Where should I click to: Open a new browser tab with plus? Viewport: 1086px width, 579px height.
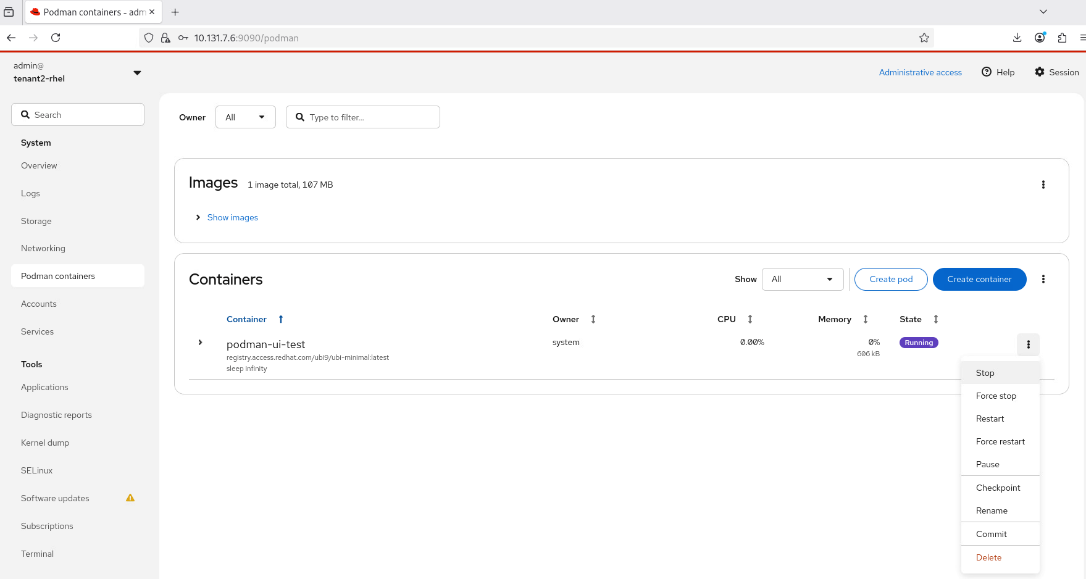pyautogui.click(x=175, y=12)
